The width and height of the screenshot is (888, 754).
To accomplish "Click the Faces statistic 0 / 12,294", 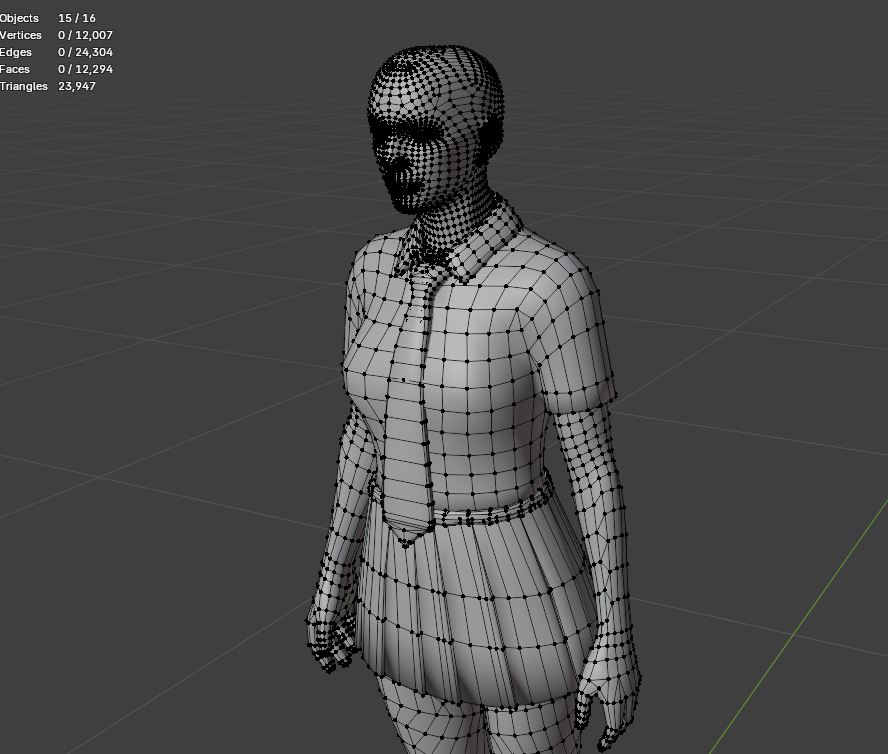I will [x=85, y=69].
